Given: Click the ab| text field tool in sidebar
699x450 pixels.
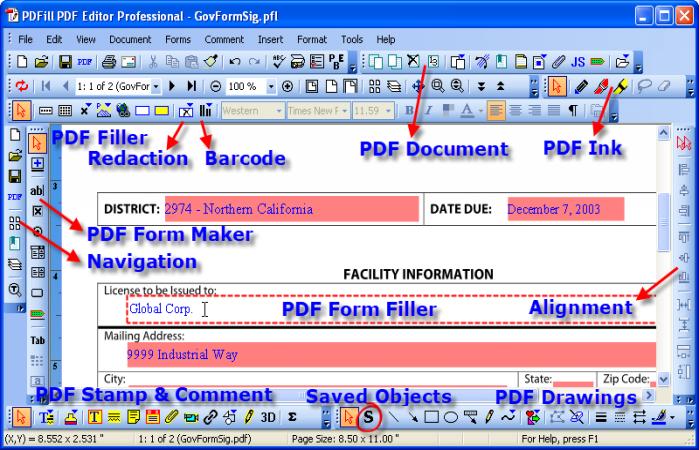Looking at the screenshot, I should pyautogui.click(x=37, y=190).
